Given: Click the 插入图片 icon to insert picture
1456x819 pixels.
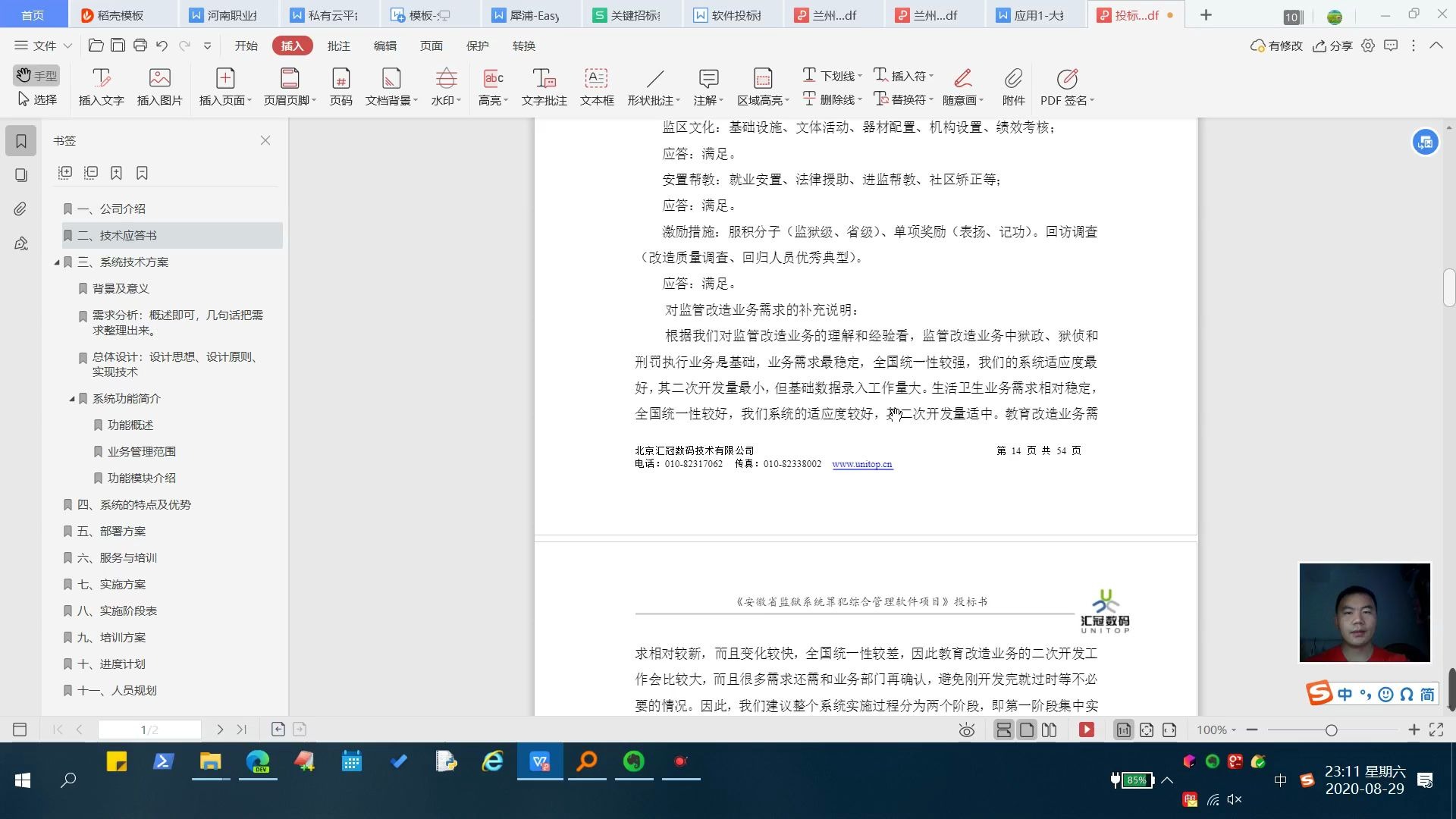Looking at the screenshot, I should (159, 86).
